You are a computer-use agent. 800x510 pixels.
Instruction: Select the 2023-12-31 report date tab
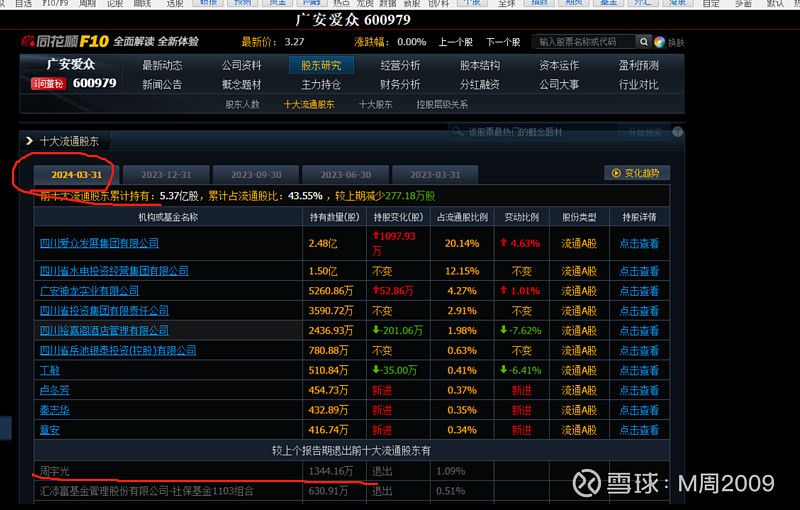166,174
